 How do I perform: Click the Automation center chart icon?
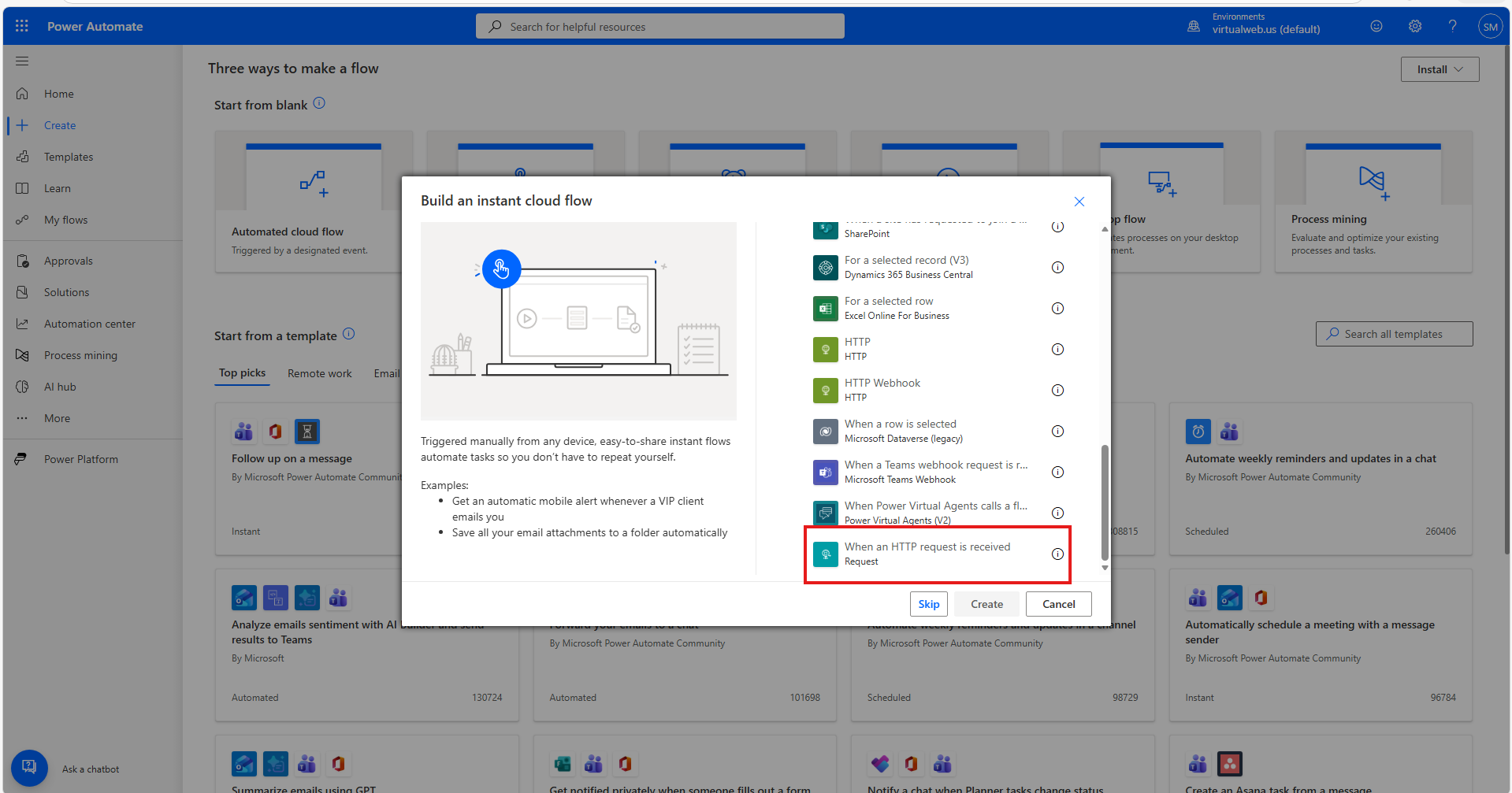tap(22, 324)
